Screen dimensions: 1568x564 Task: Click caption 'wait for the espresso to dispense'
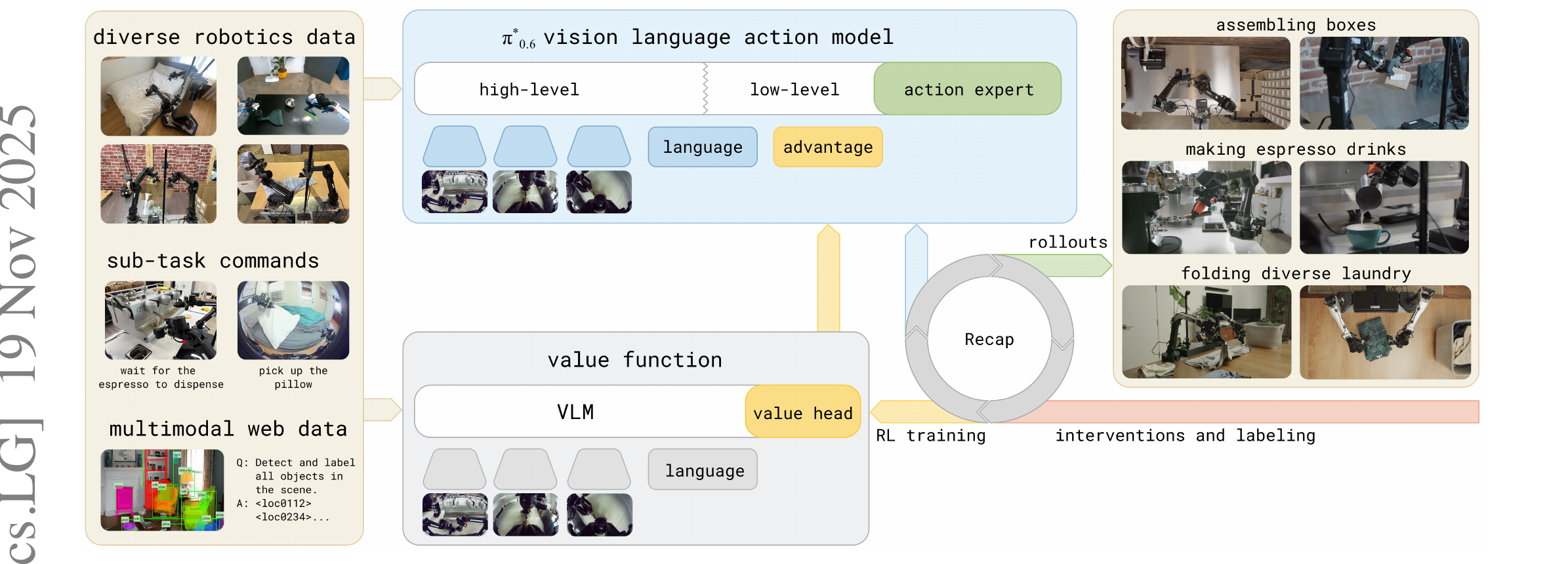tap(161, 378)
